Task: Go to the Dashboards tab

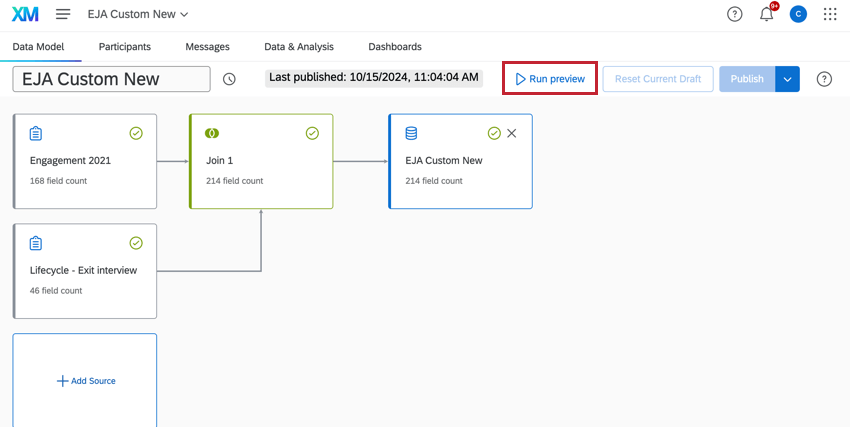Action: [395, 47]
